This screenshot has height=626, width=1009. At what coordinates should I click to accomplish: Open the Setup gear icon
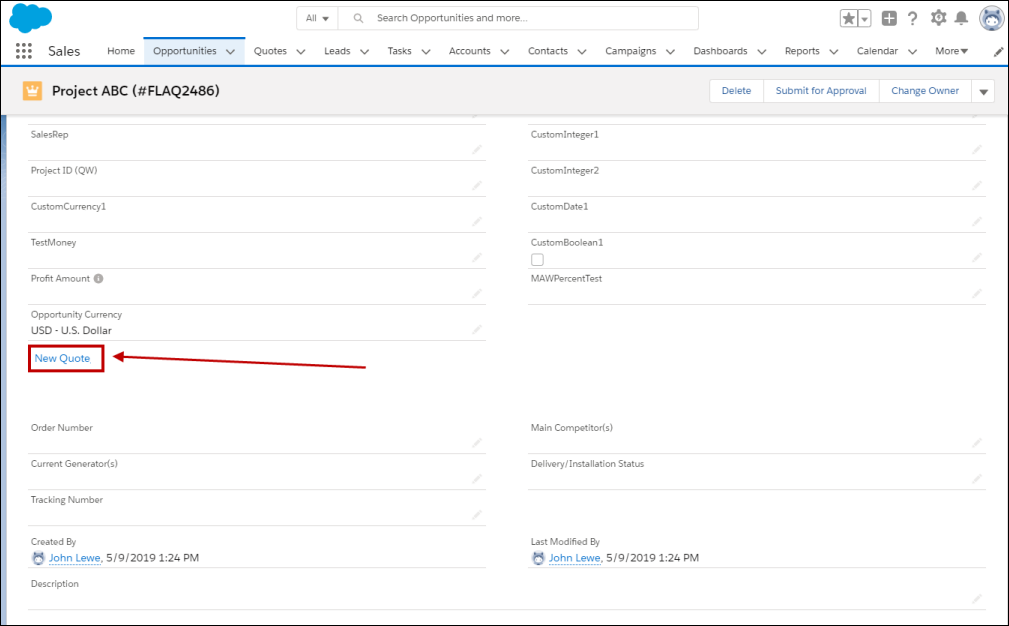[x=938, y=19]
